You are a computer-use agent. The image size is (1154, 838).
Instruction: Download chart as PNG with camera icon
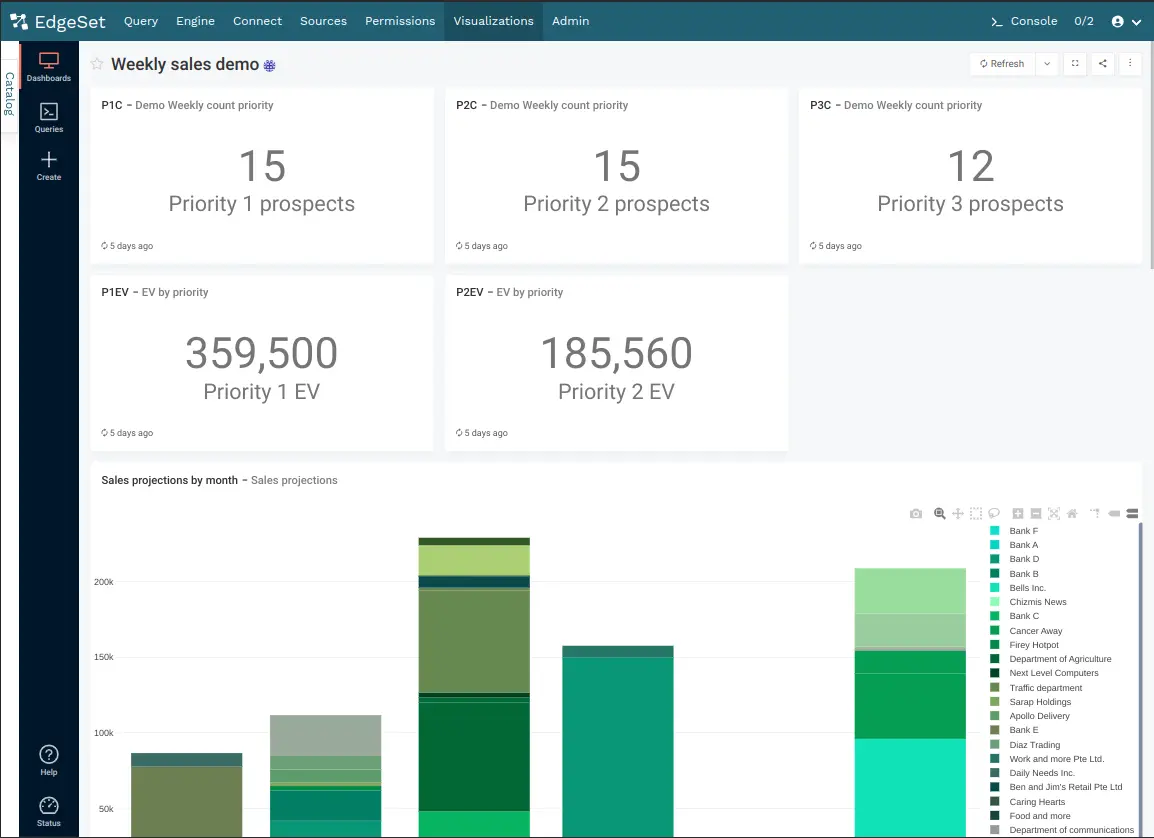(x=916, y=513)
